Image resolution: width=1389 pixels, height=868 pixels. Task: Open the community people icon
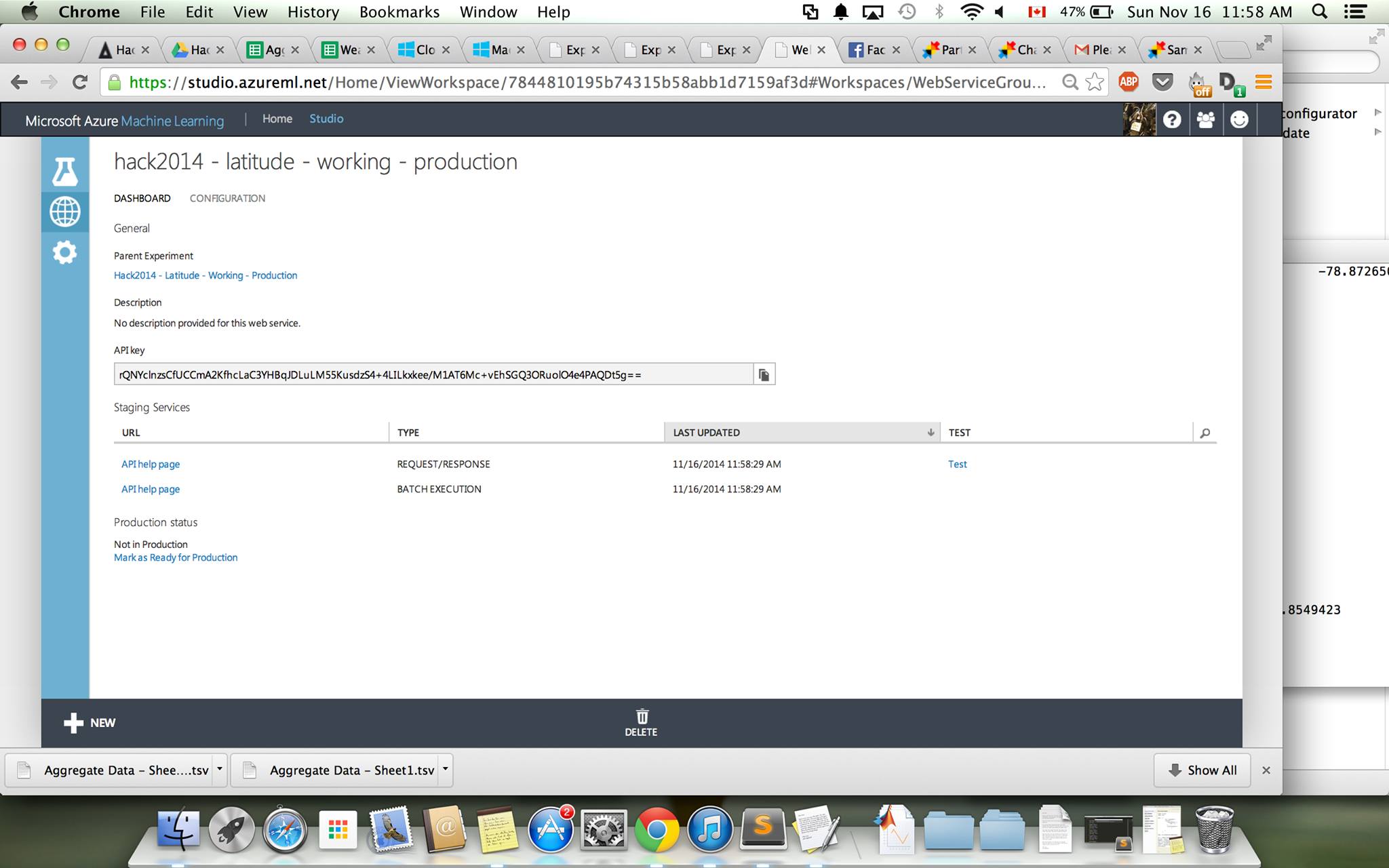pos(1205,120)
